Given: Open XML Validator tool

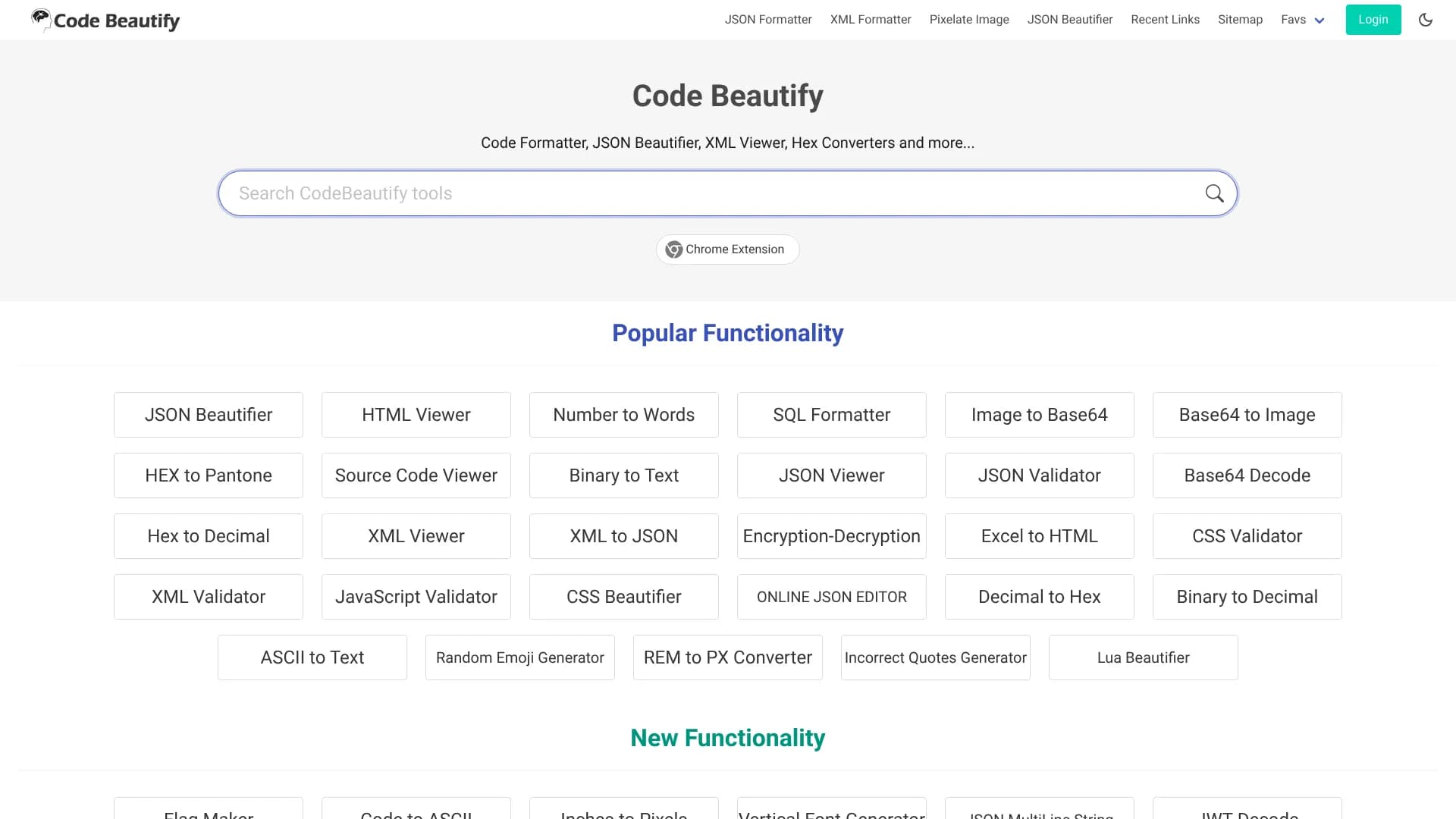Looking at the screenshot, I should click(x=209, y=597).
